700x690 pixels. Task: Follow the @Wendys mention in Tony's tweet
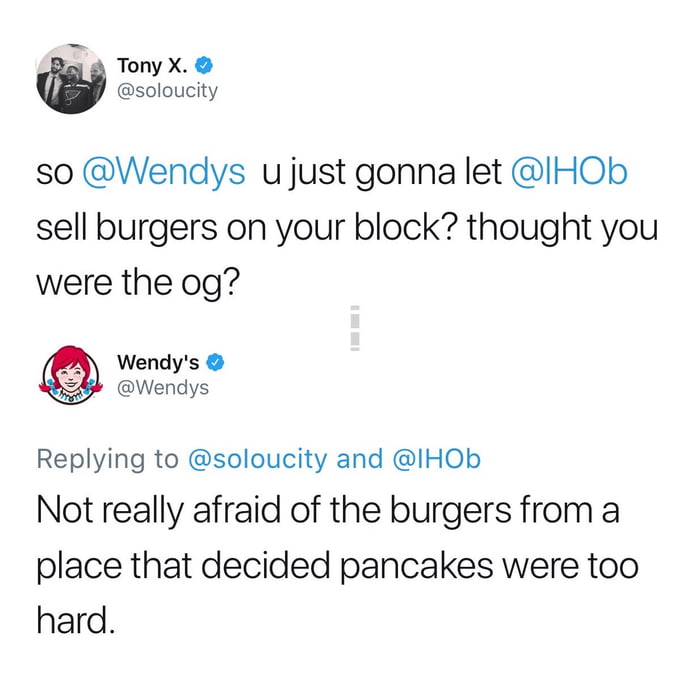(164, 172)
